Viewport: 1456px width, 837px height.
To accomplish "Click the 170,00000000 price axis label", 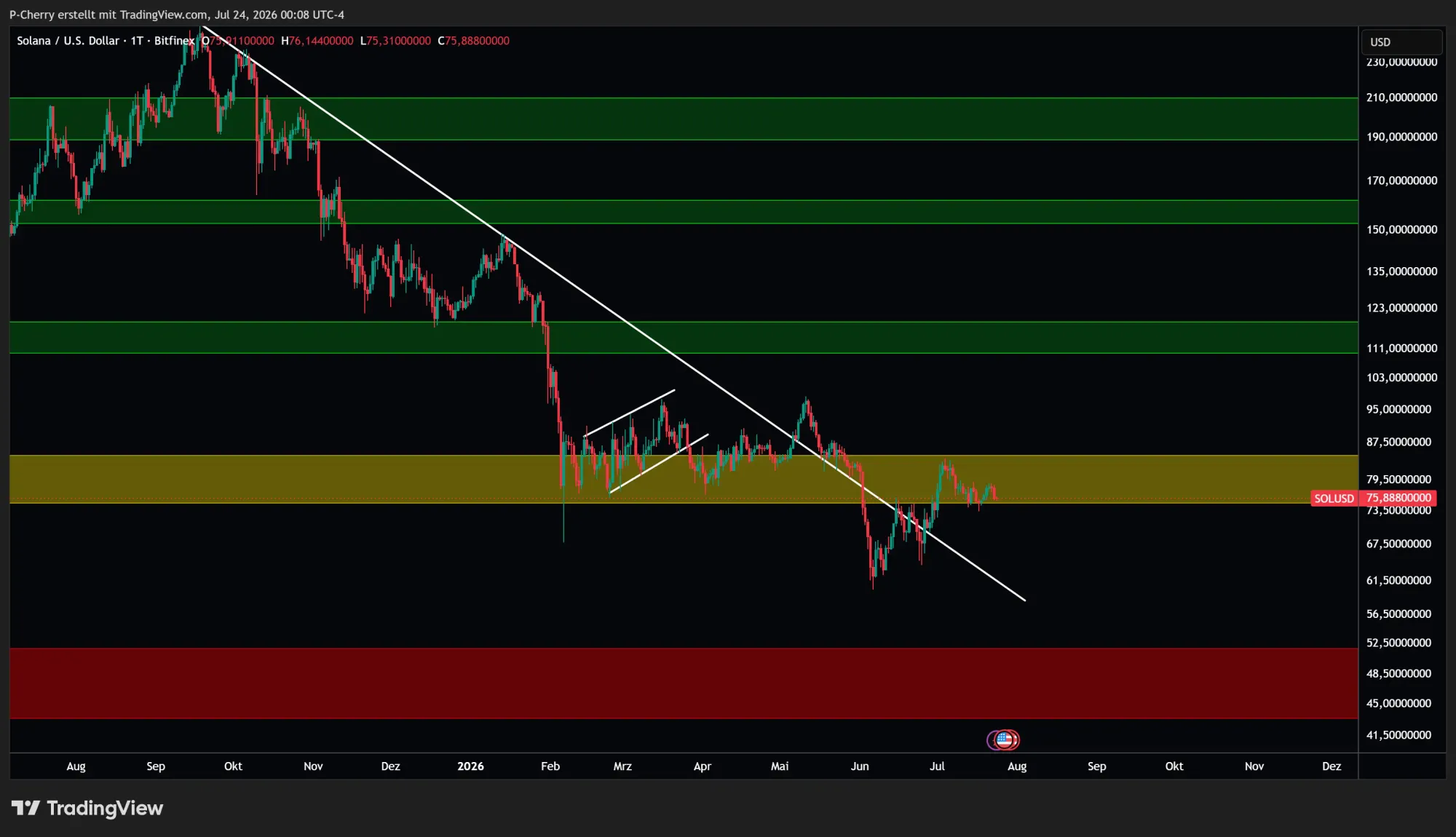I will (1401, 181).
